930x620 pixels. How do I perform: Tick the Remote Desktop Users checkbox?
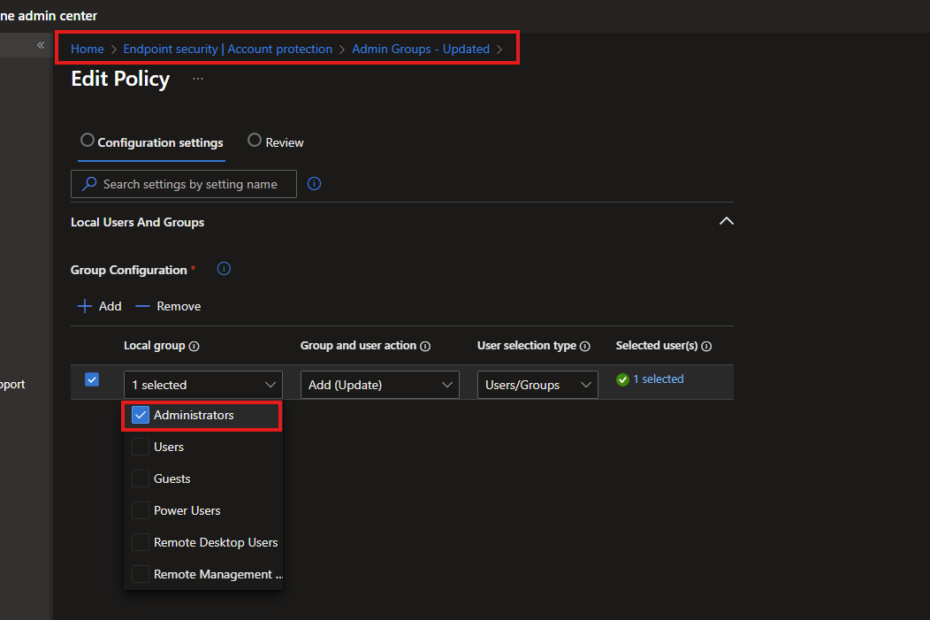point(140,543)
